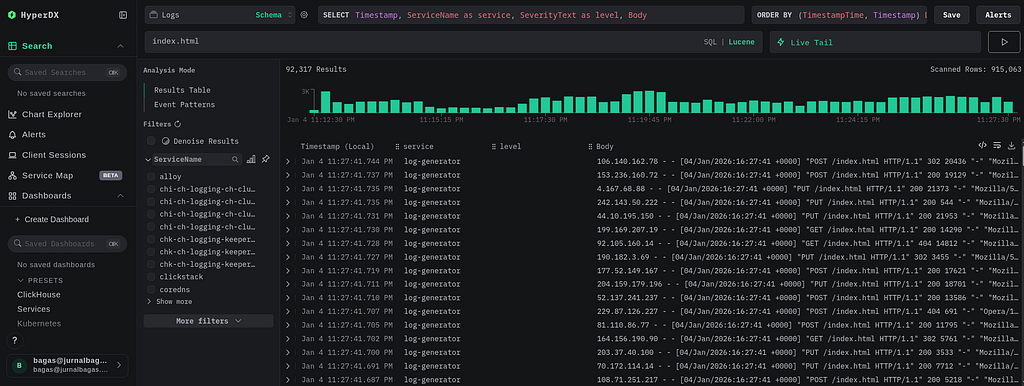Open the More filters dropdown
1024x386 pixels.
click(208, 321)
